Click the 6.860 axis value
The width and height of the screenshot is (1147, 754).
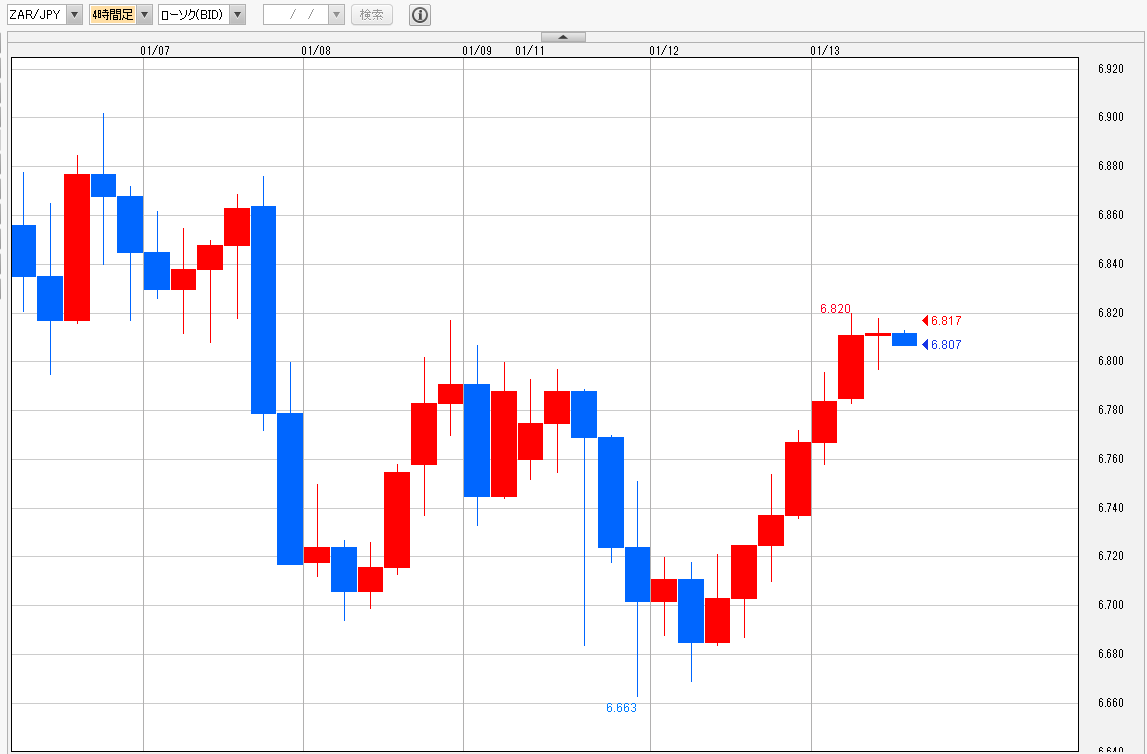1110,215
